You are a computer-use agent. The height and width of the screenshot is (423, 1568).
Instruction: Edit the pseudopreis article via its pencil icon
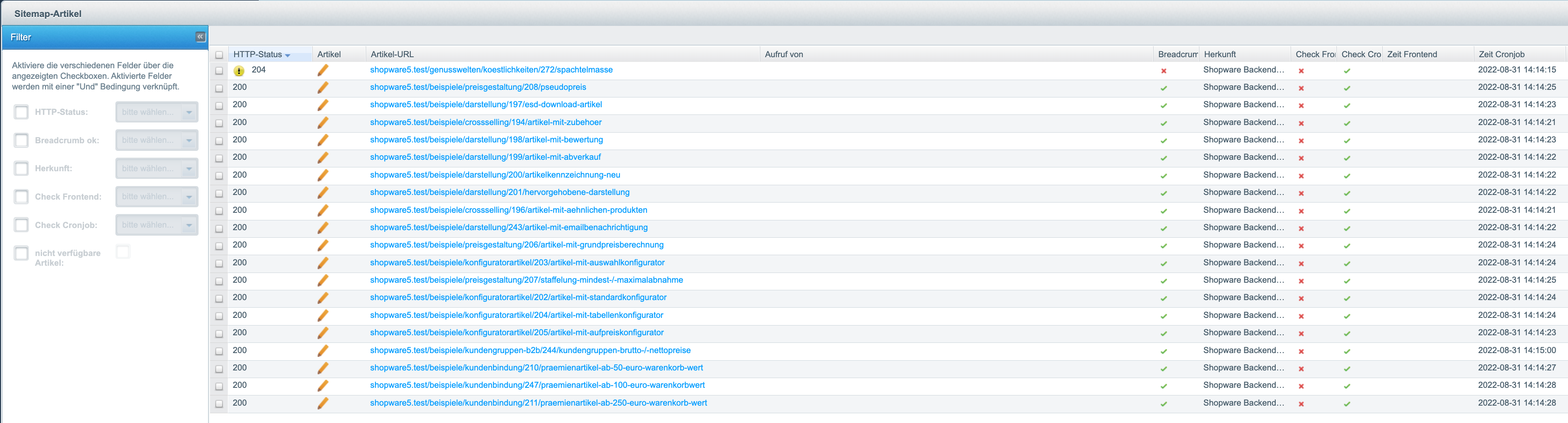323,87
